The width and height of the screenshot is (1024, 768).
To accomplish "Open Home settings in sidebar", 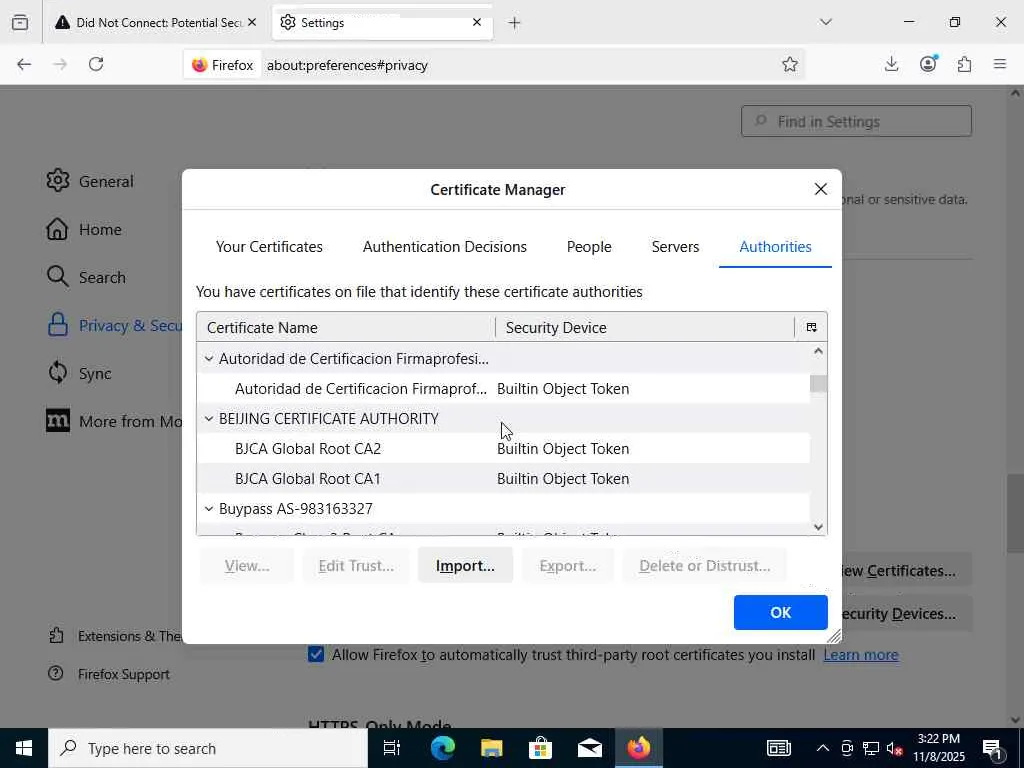I will tap(84, 229).
